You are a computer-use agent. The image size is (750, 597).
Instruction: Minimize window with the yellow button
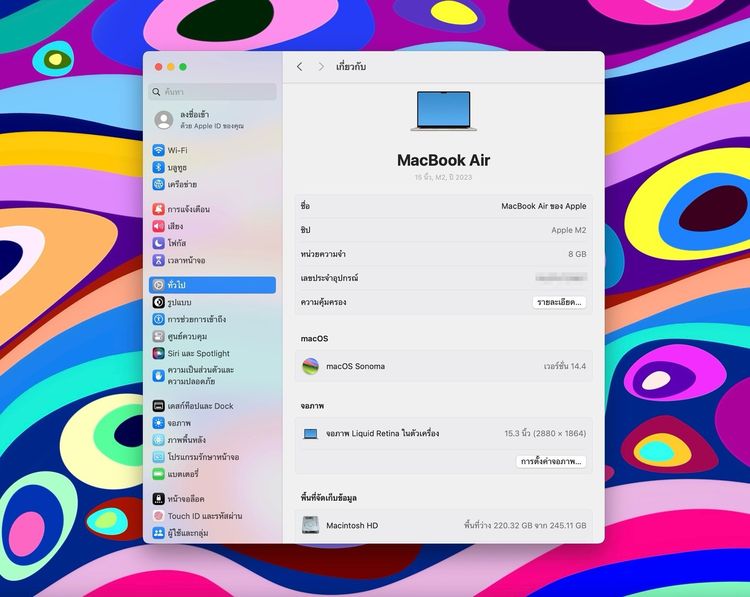pos(171,67)
